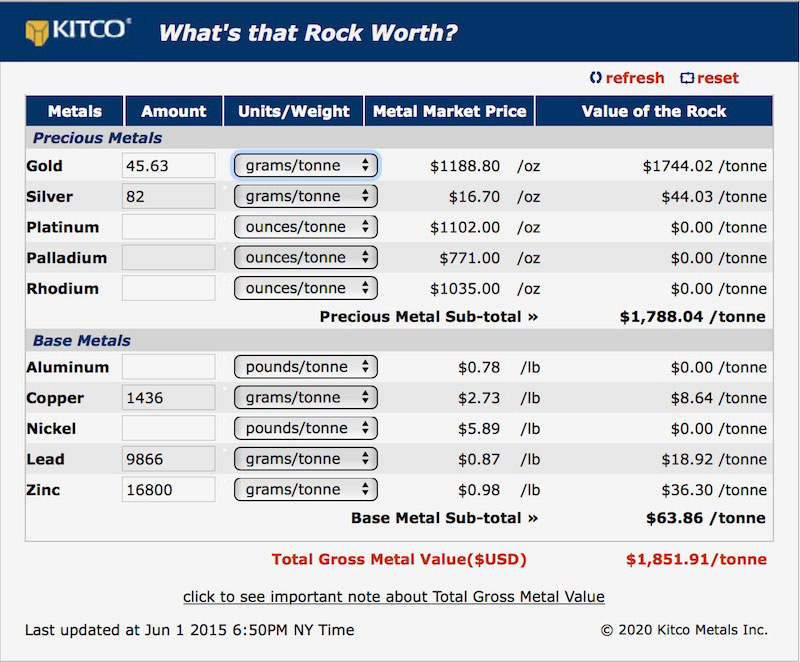This screenshot has height=662, width=800.
Task: Open the Aluminum units dropdown
Action: click(x=306, y=367)
